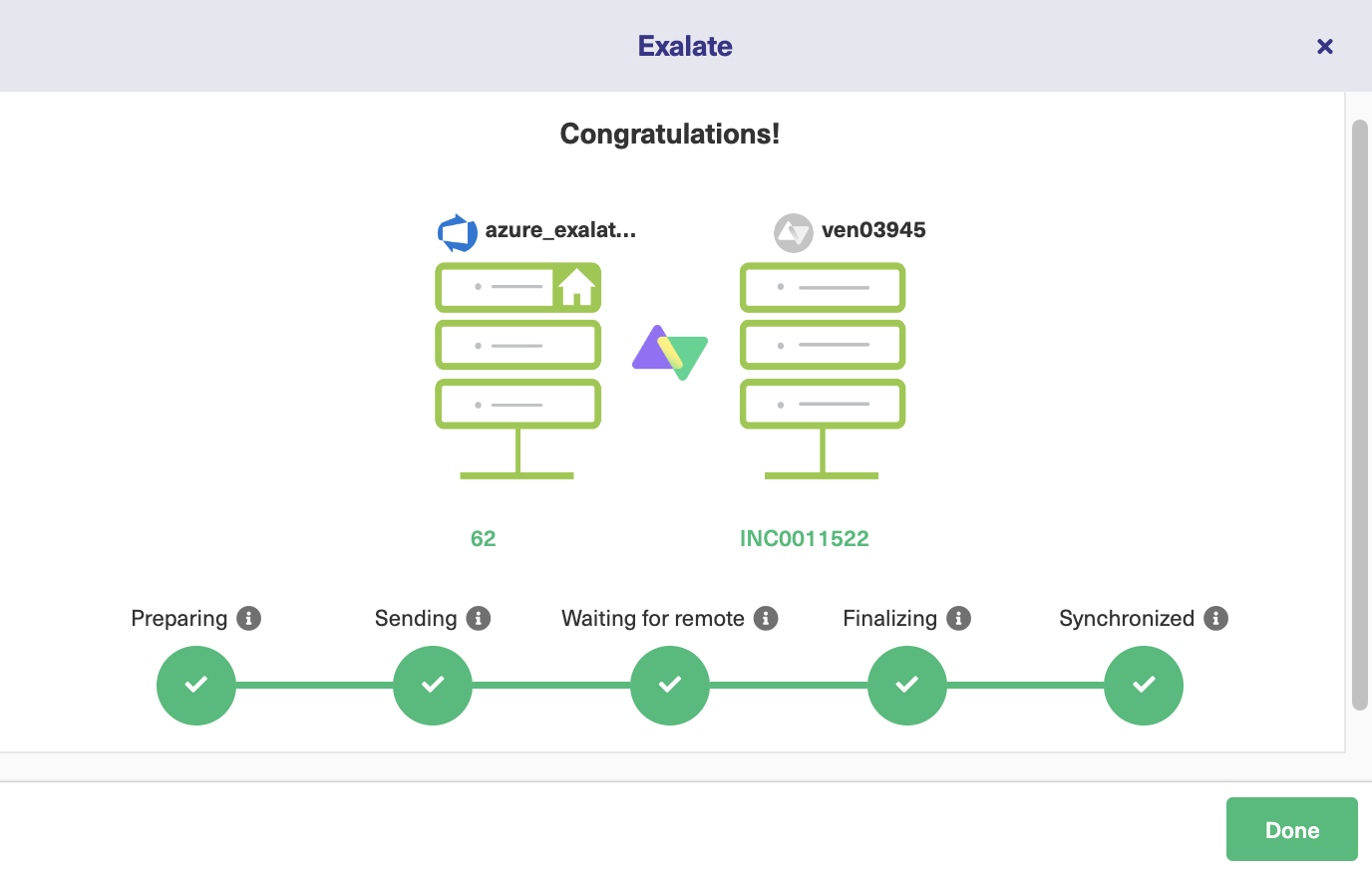Click the Preparing step checkmark circle
The image size is (1372, 875).
tap(196, 686)
